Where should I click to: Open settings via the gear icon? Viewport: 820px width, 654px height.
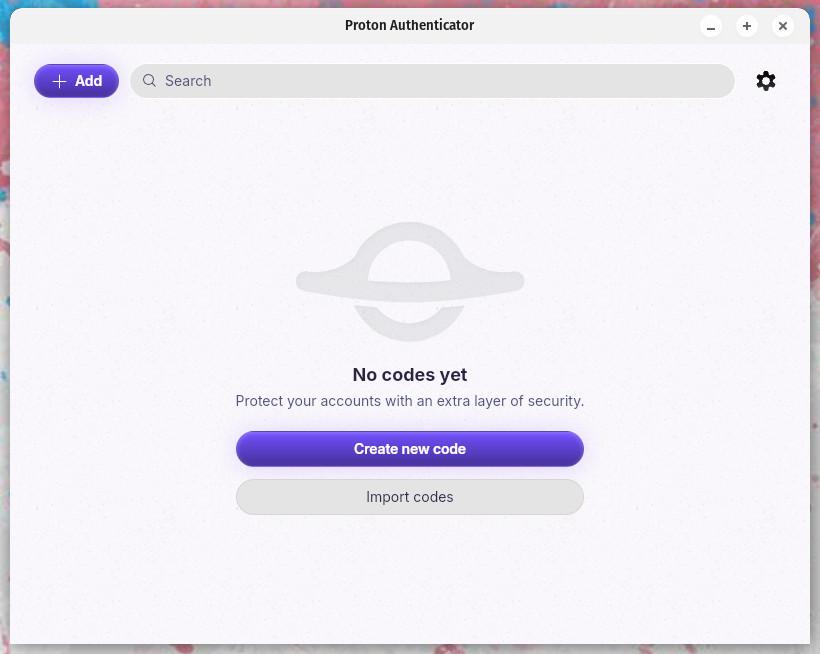point(766,81)
